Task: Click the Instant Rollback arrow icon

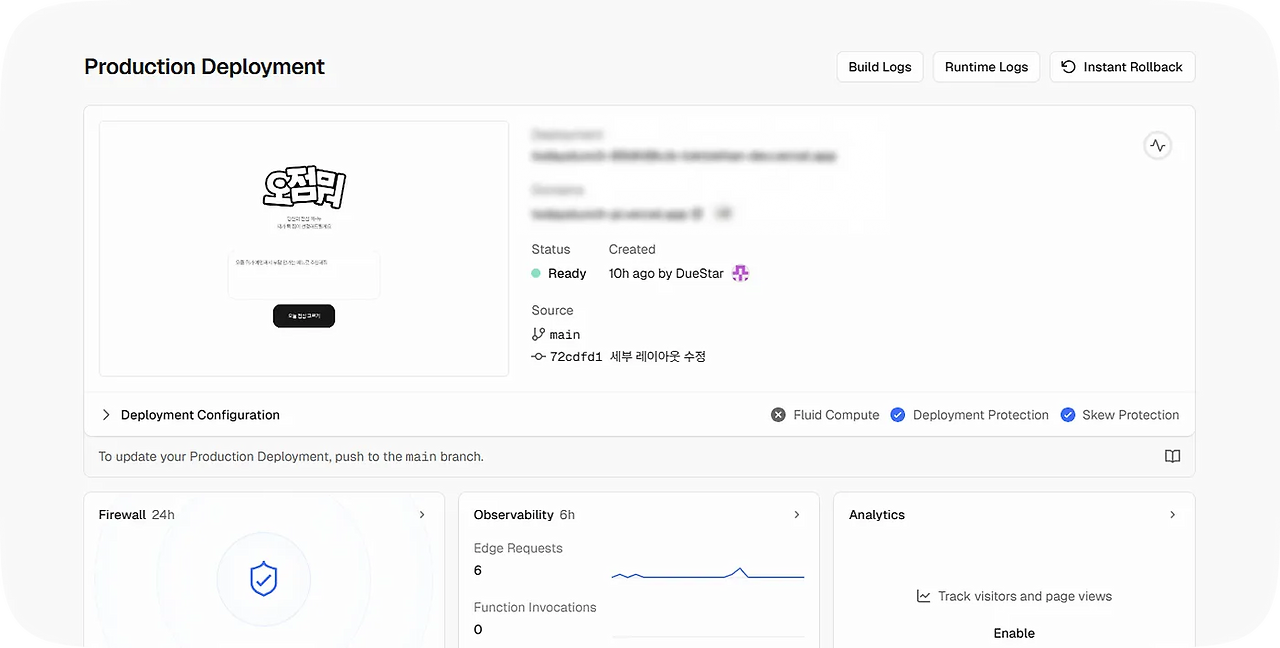Action: [x=1068, y=67]
